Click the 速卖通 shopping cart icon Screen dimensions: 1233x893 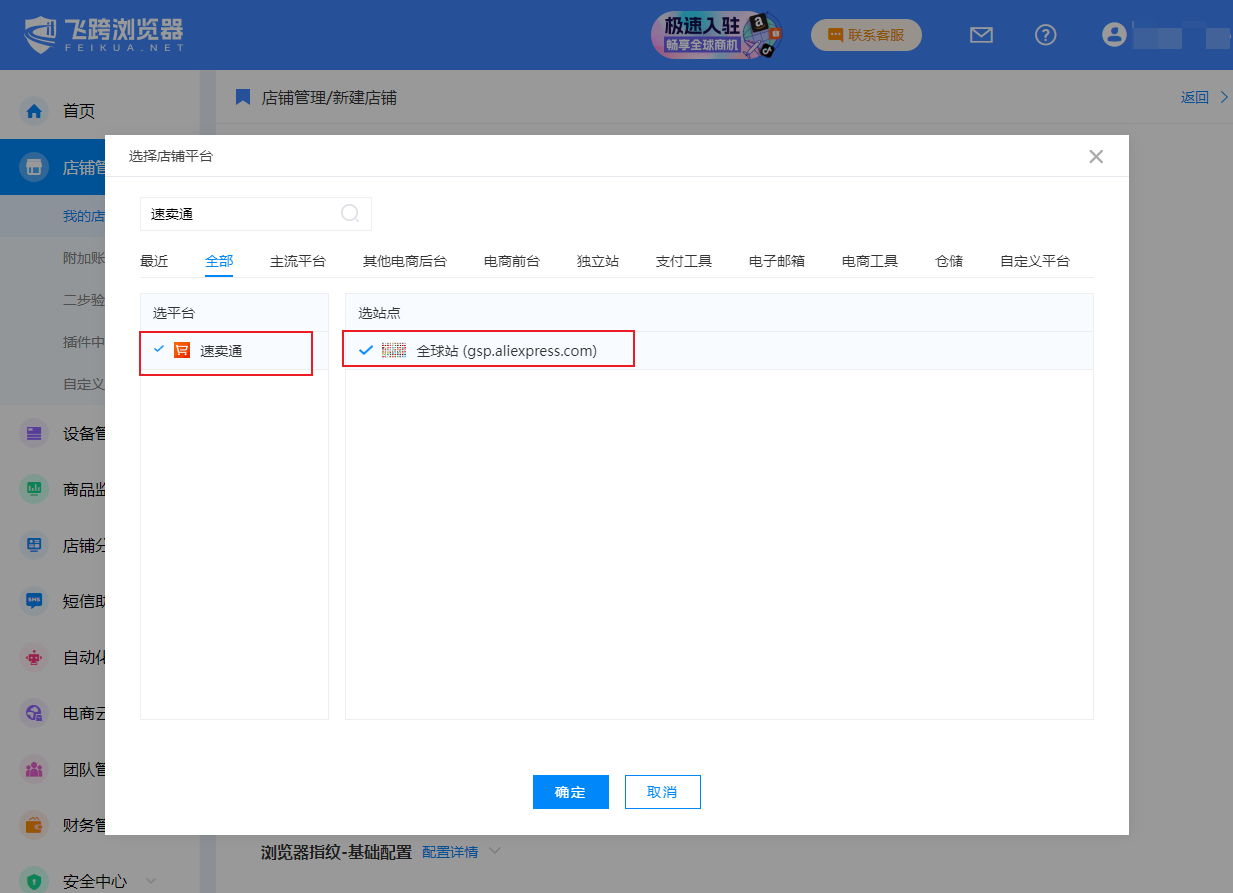coord(182,350)
